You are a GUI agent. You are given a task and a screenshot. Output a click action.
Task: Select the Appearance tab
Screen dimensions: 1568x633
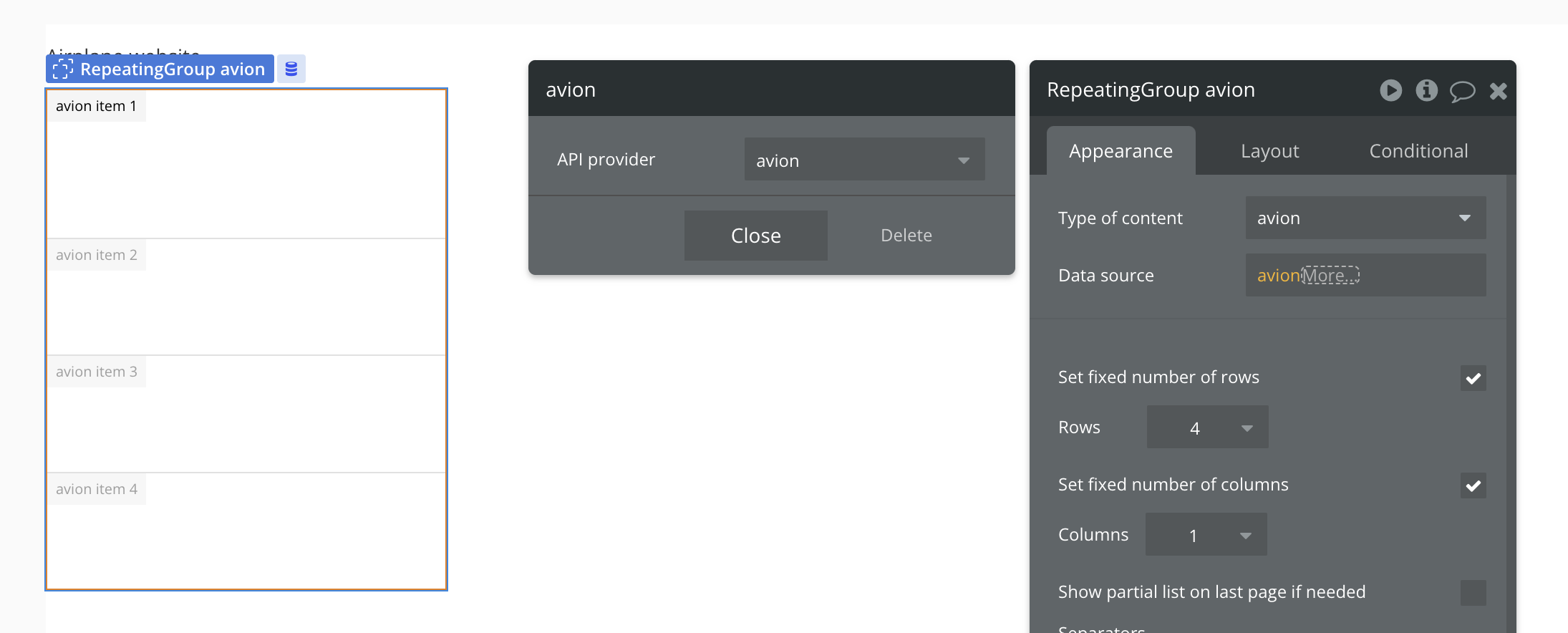pos(1121,151)
